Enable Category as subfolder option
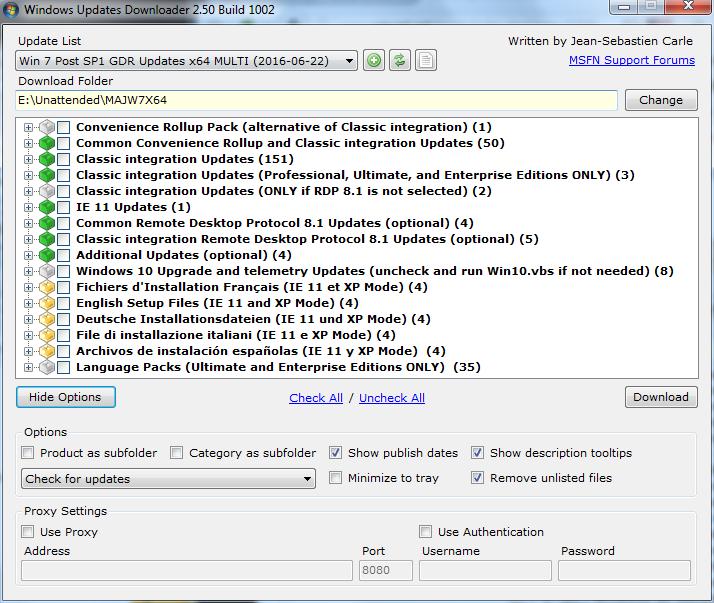This screenshot has height=603, width=714. pyautogui.click(x=176, y=453)
